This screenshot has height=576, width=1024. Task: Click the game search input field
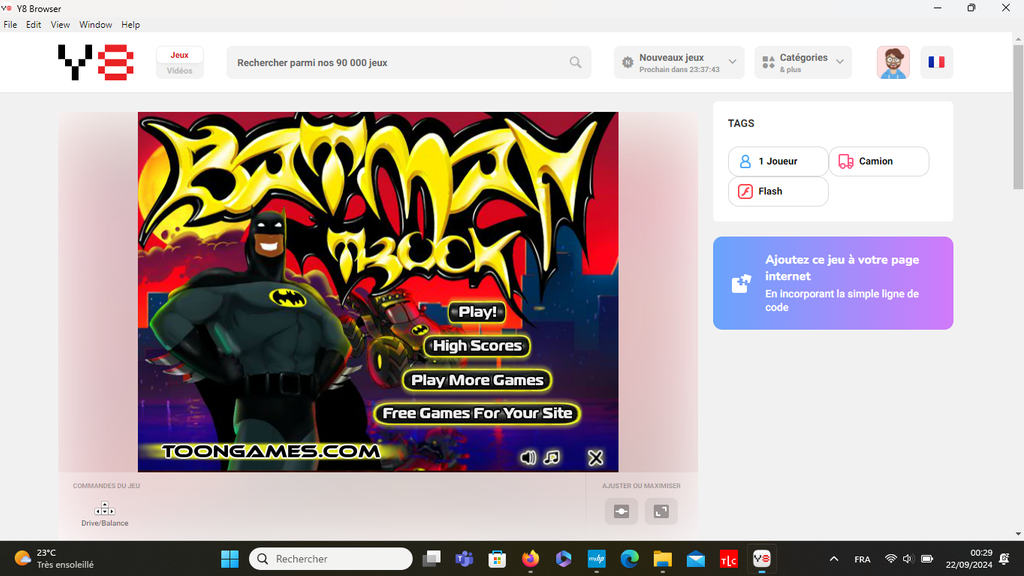point(400,62)
